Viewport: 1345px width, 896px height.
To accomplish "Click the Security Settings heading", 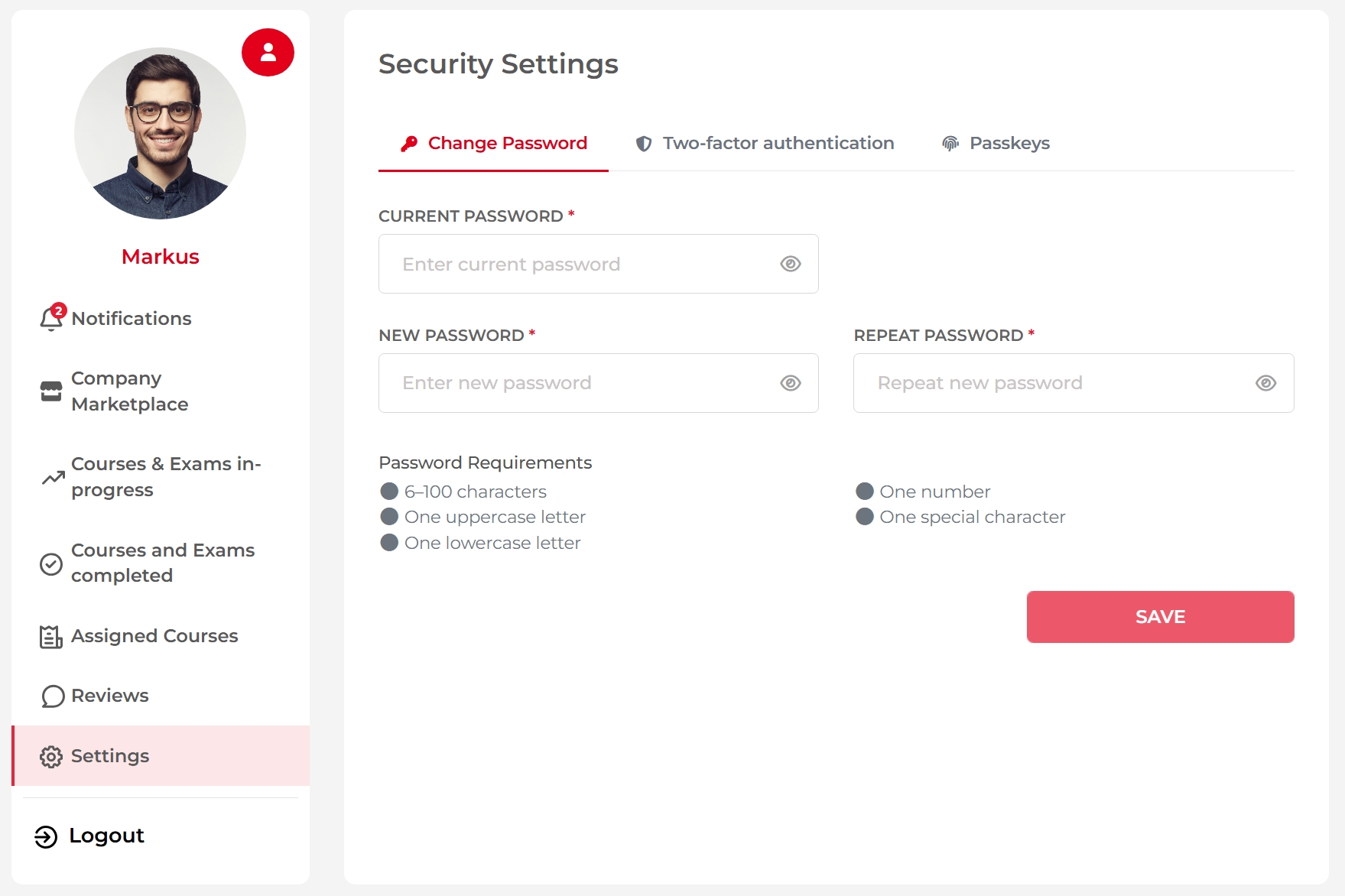I will click(x=499, y=64).
